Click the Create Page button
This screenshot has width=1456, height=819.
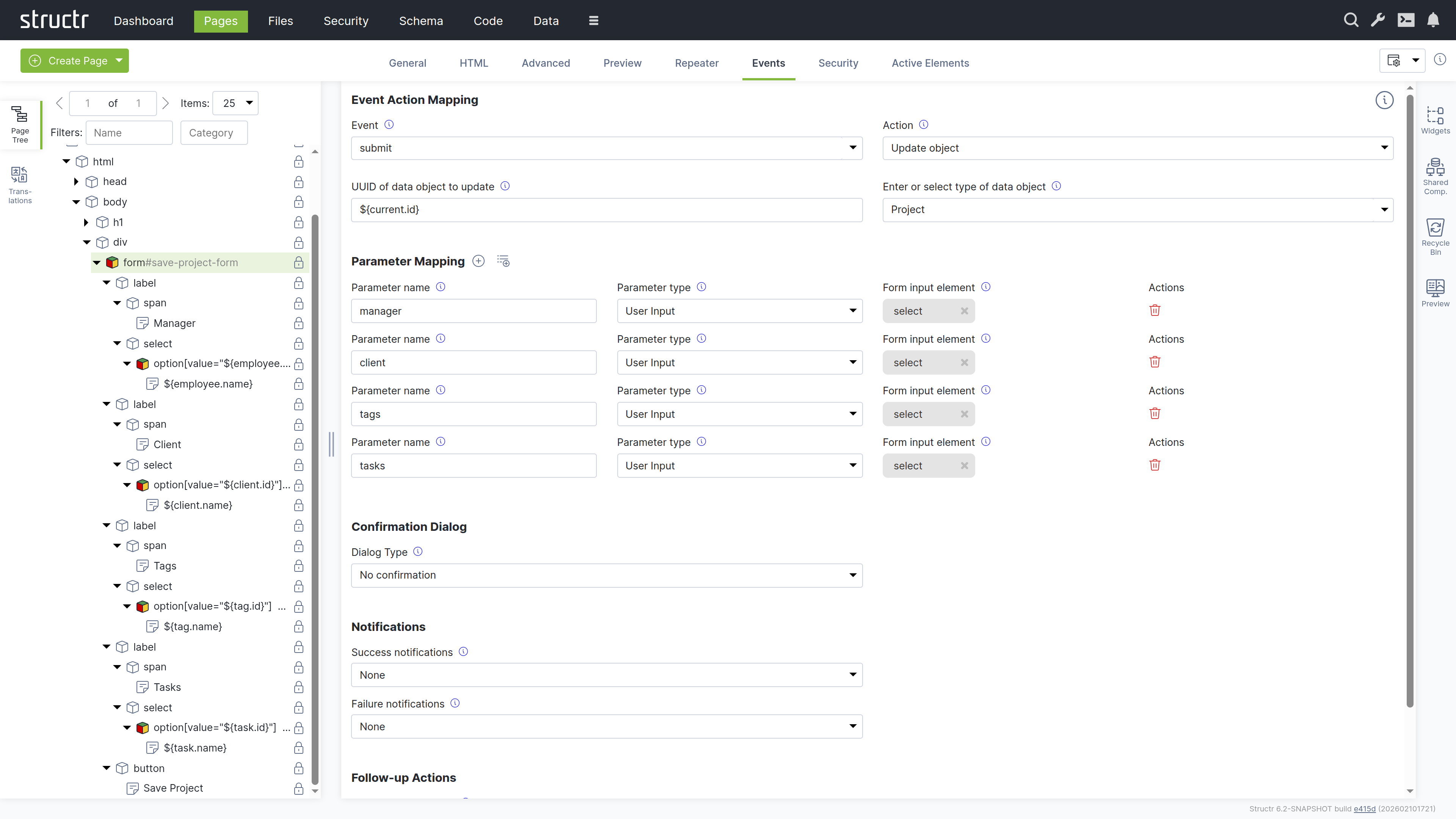tap(74, 61)
